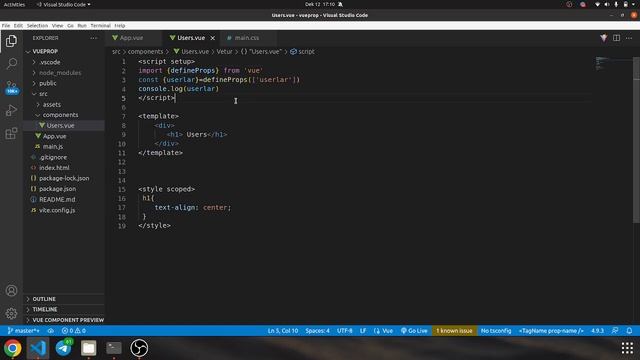The width and height of the screenshot is (640, 360).
Task: Click the 1 known issue status item
Action: point(454,331)
